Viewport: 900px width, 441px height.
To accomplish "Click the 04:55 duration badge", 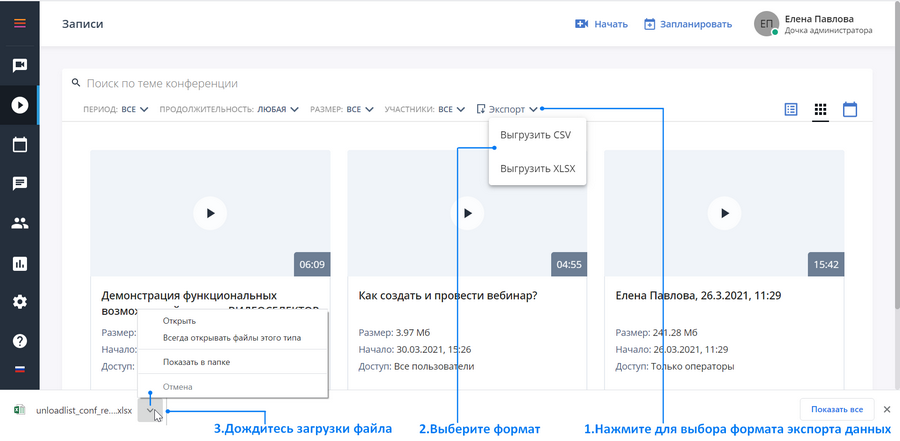I will [x=569, y=265].
